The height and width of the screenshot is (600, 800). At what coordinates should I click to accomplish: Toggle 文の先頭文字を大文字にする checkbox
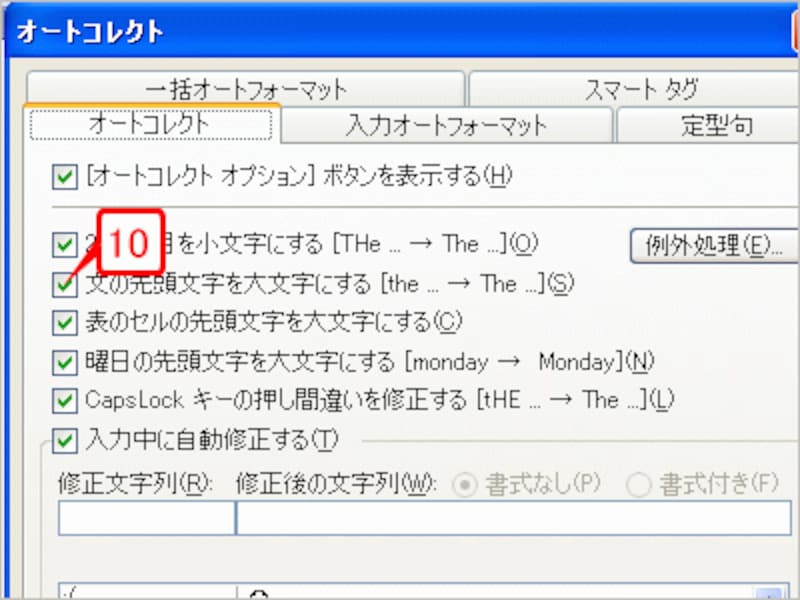[x=65, y=284]
